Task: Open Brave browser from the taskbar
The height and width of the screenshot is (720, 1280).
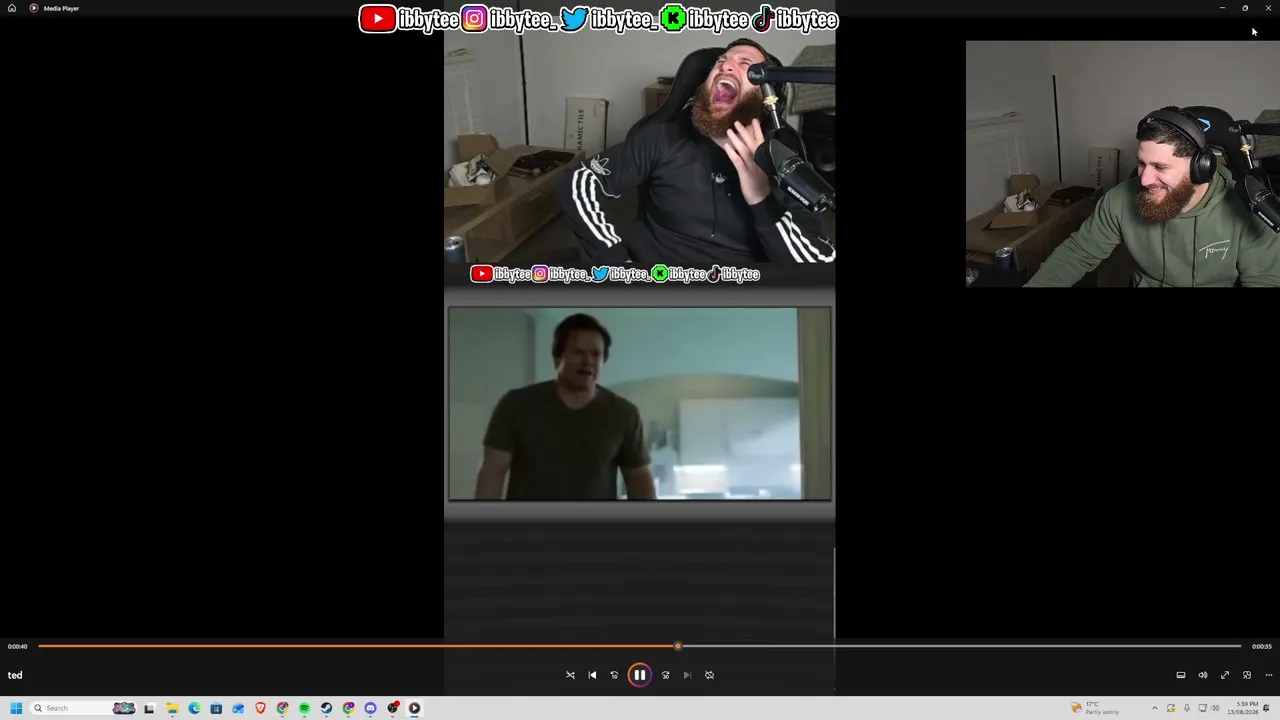Action: coord(260,708)
